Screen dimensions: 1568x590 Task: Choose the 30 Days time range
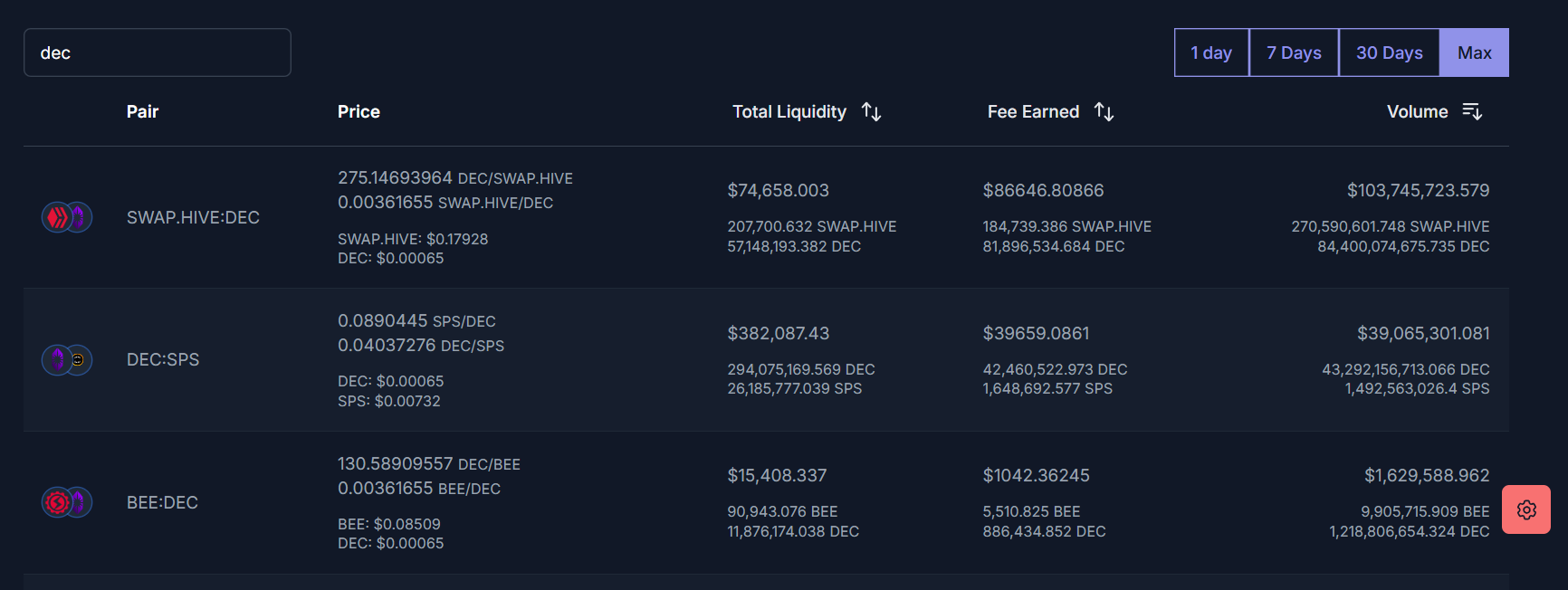[1389, 52]
